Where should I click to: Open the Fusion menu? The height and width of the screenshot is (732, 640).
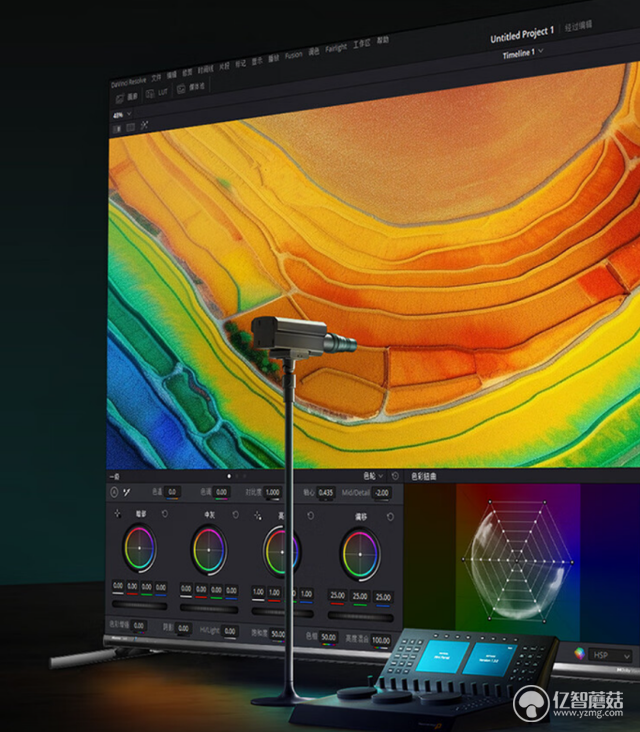point(294,55)
